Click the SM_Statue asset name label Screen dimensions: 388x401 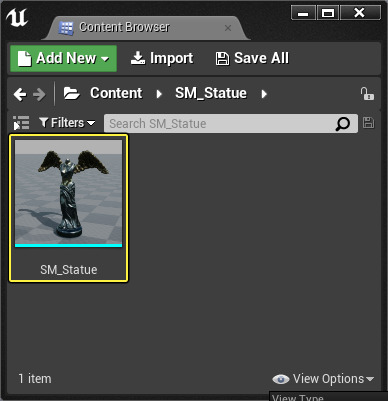tap(68, 269)
